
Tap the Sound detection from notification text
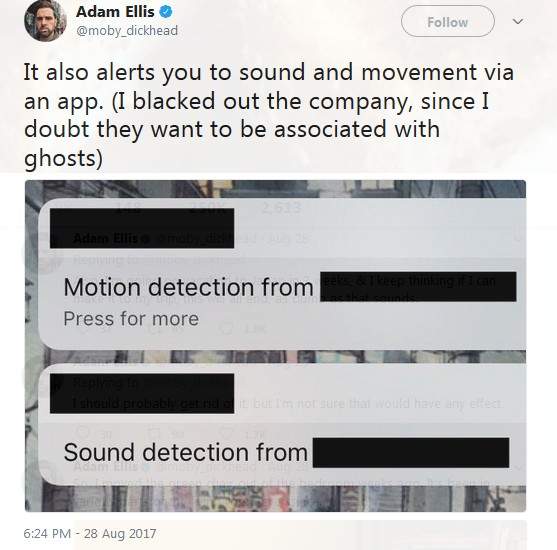185,452
